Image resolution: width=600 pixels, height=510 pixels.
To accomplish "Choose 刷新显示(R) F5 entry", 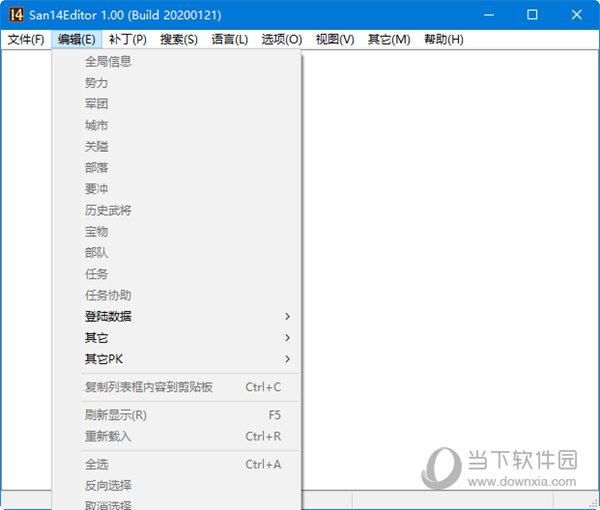I will click(x=176, y=415).
